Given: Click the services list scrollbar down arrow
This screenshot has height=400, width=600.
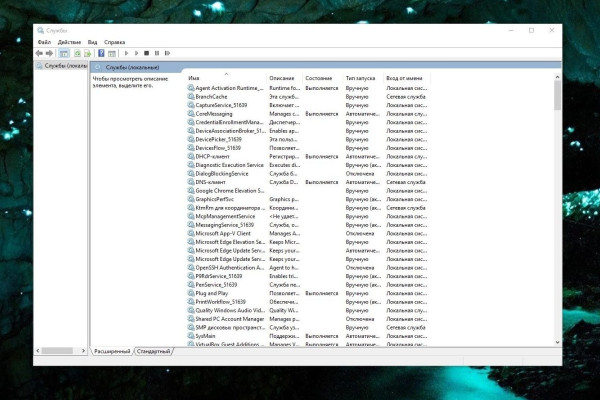Looking at the screenshot, I should click(x=557, y=342).
